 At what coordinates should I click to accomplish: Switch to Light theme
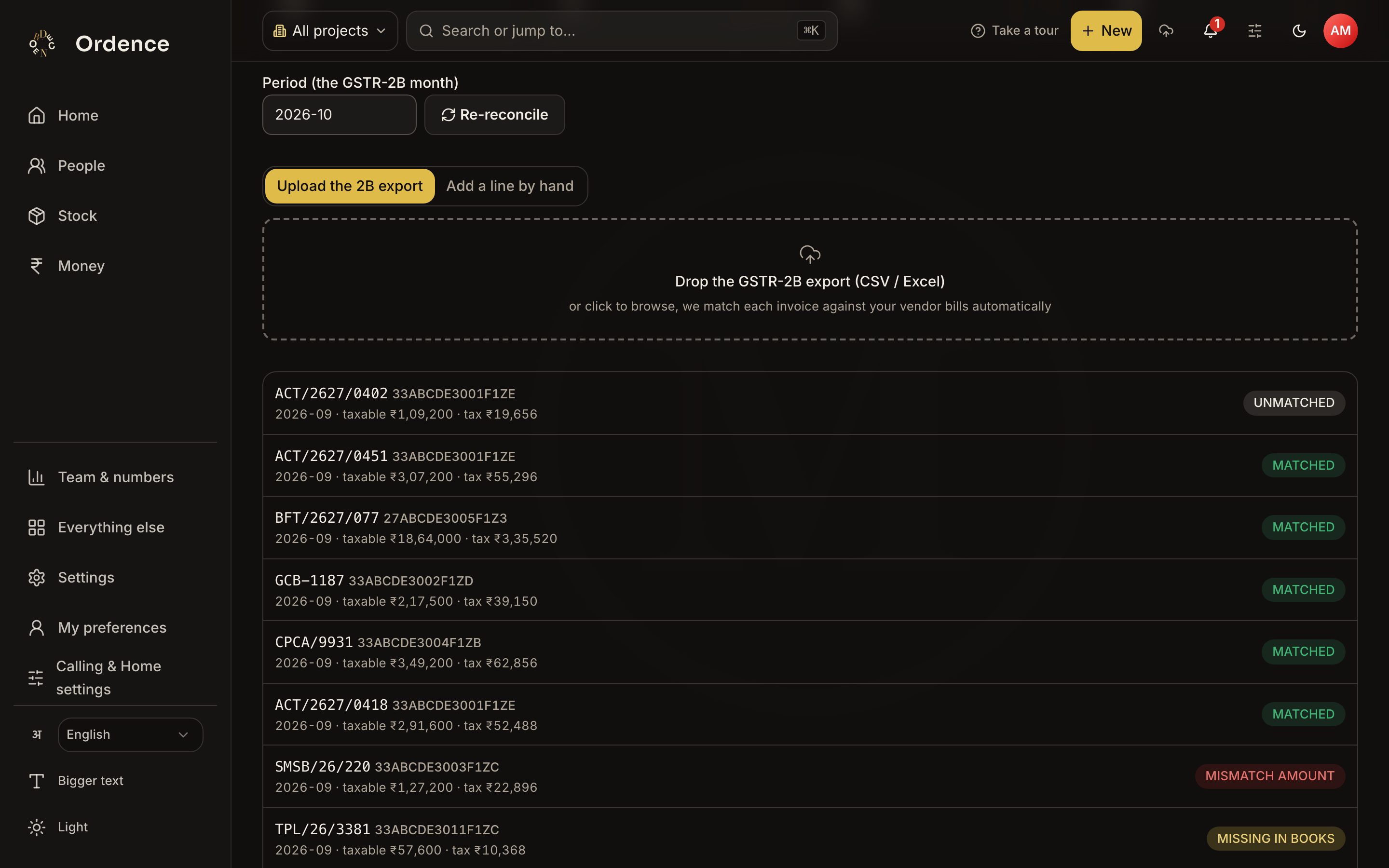(115, 827)
